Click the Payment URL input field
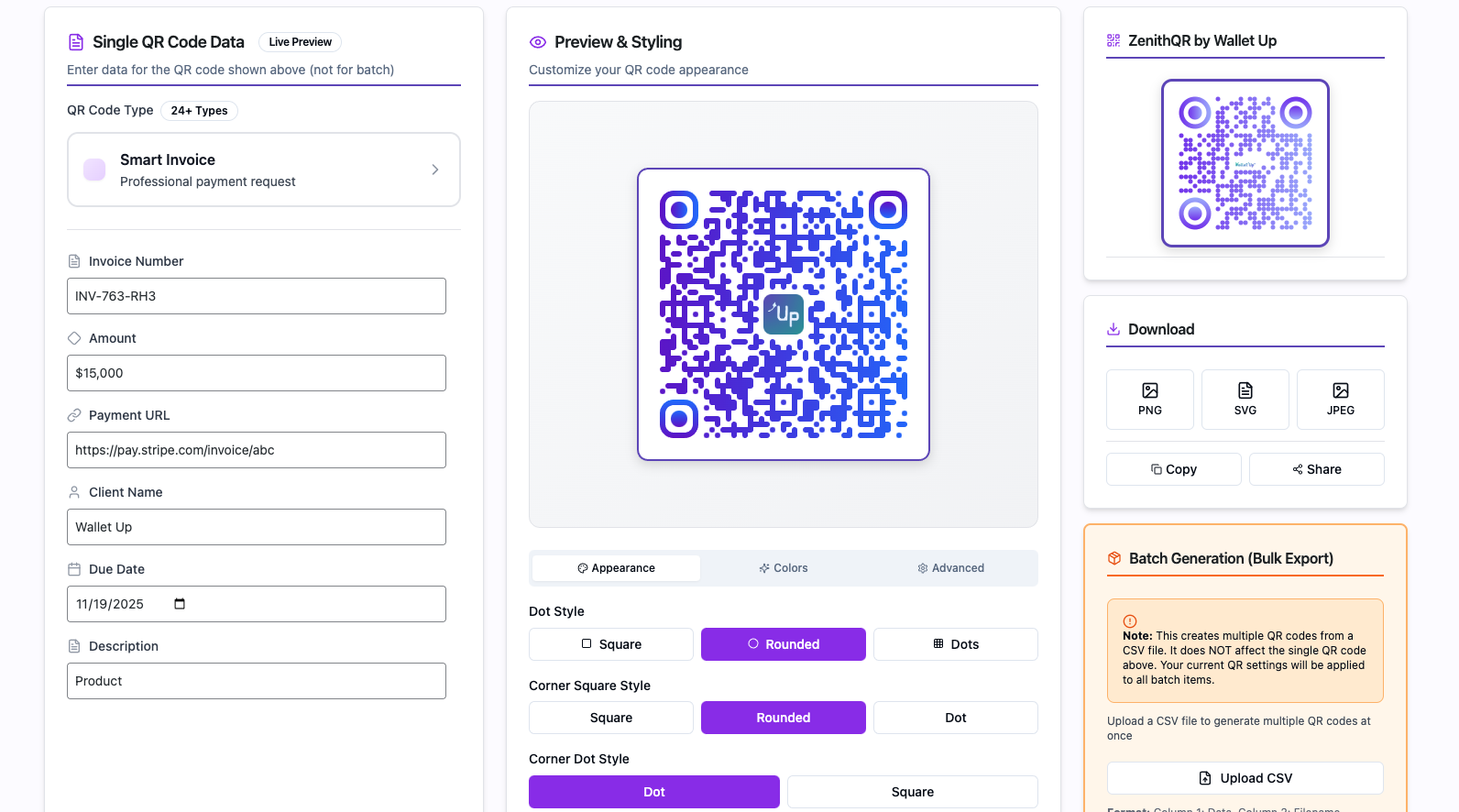The image size is (1459, 812). pyautogui.click(x=257, y=450)
